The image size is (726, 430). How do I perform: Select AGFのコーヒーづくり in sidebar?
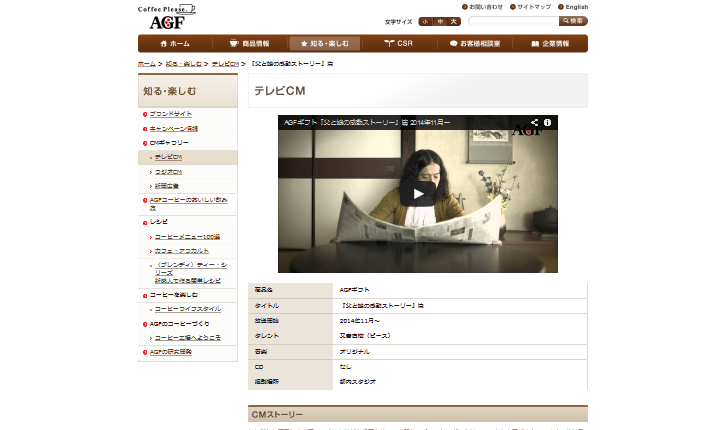click(x=179, y=324)
